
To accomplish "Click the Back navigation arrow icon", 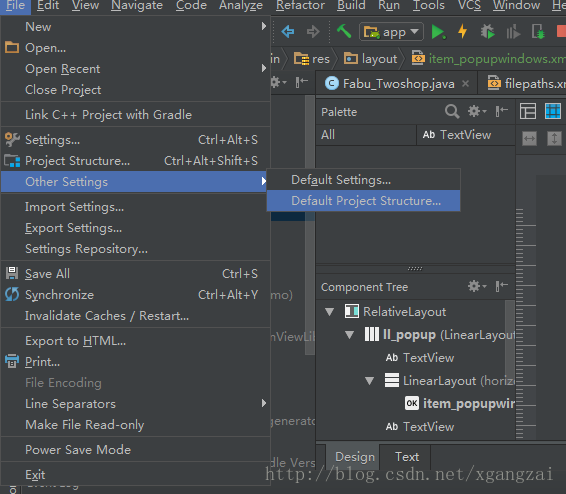I will [288, 32].
